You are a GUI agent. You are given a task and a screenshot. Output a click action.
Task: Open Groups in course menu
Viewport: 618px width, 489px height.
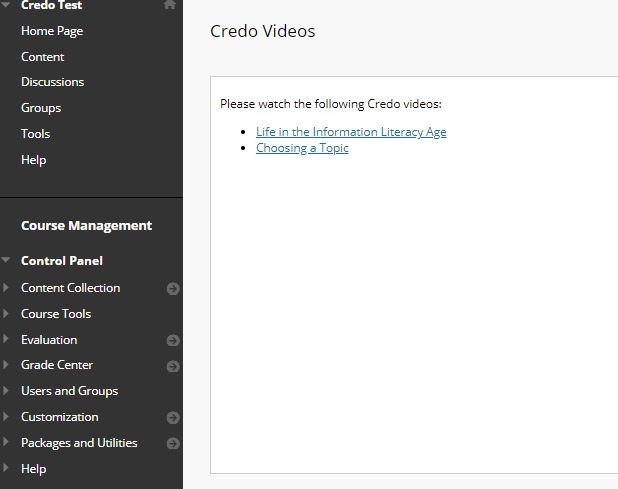[x=41, y=108]
